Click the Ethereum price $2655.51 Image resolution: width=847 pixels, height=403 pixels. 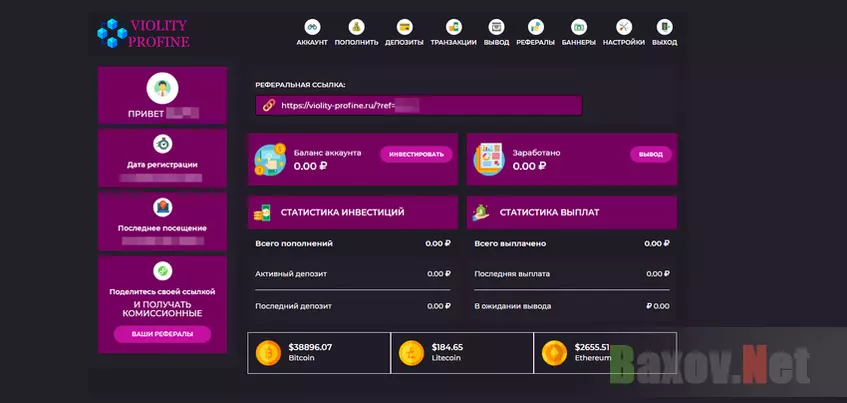tap(592, 347)
